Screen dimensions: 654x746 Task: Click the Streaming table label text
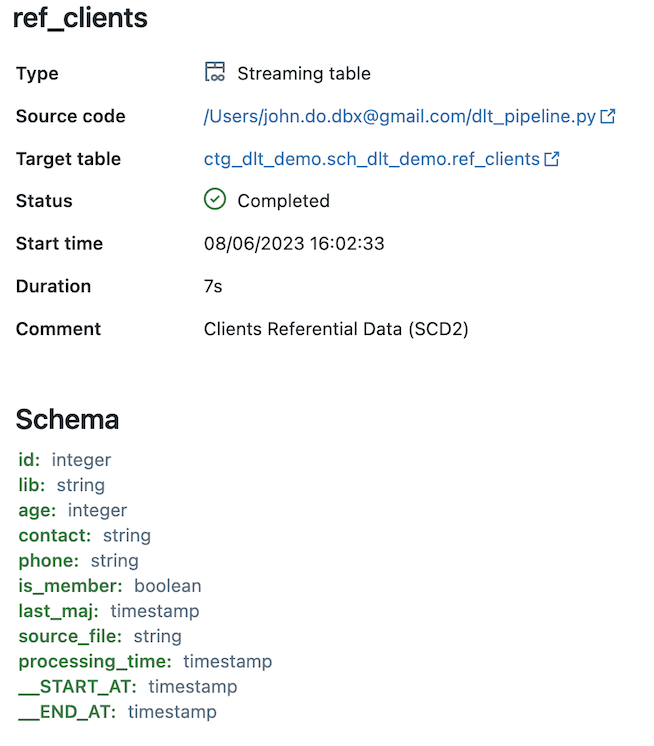click(x=304, y=73)
